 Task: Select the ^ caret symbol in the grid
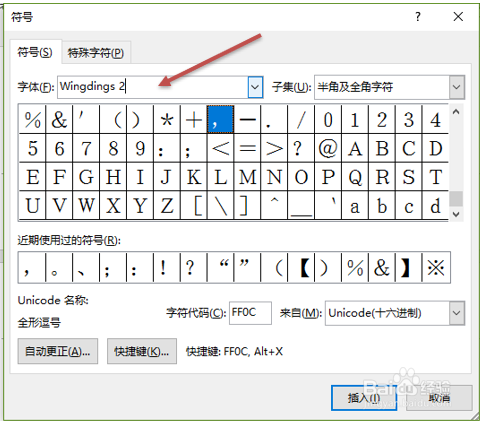click(x=274, y=205)
